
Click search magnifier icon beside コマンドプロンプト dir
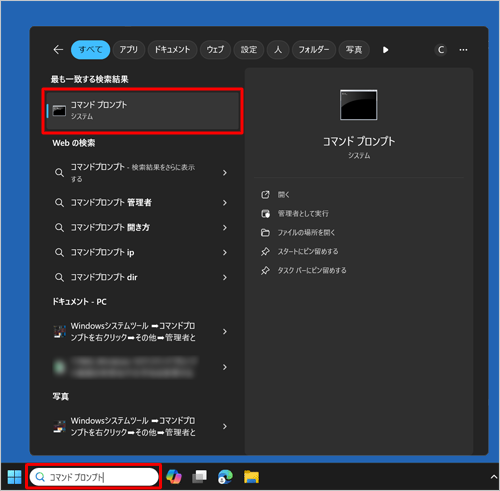[59, 277]
